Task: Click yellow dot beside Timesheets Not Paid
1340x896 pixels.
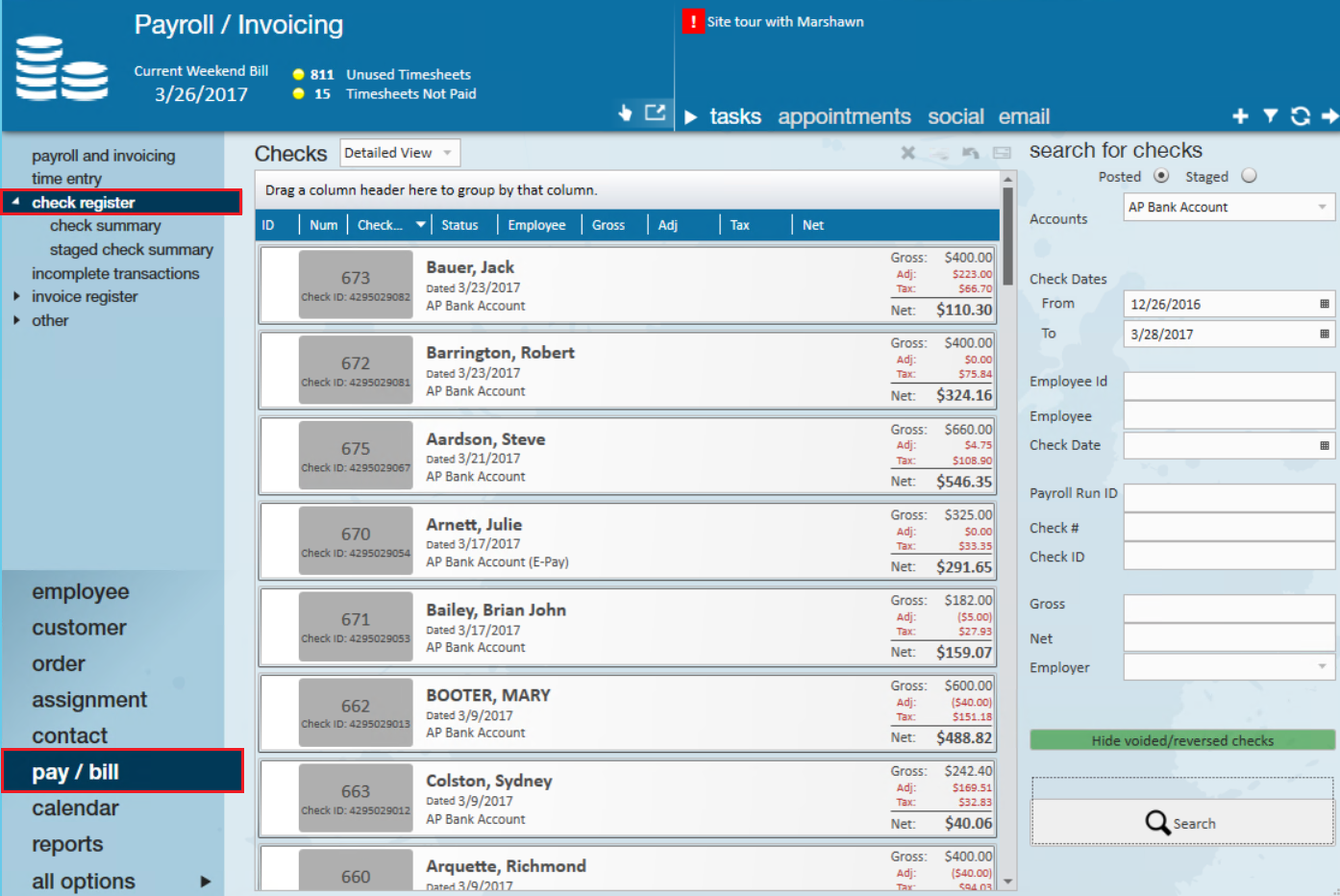Action: [x=299, y=93]
